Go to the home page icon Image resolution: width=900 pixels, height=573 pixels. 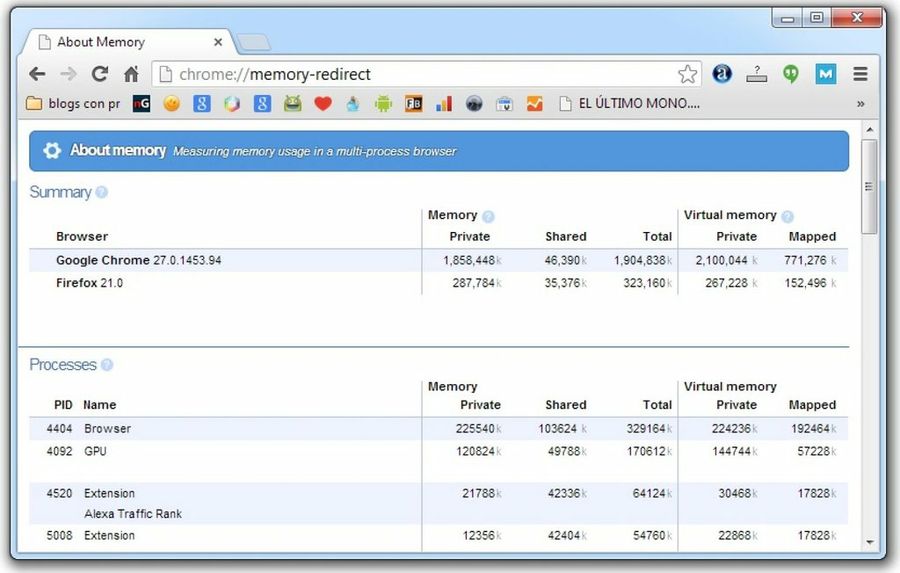click(x=131, y=74)
